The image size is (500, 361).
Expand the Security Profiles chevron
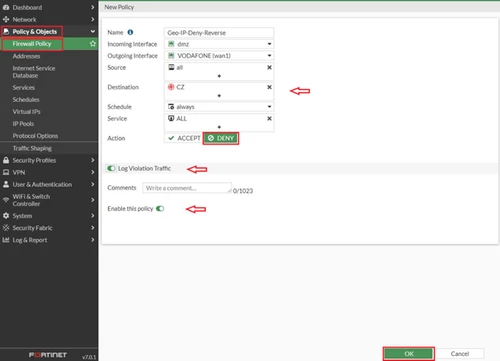click(92, 160)
